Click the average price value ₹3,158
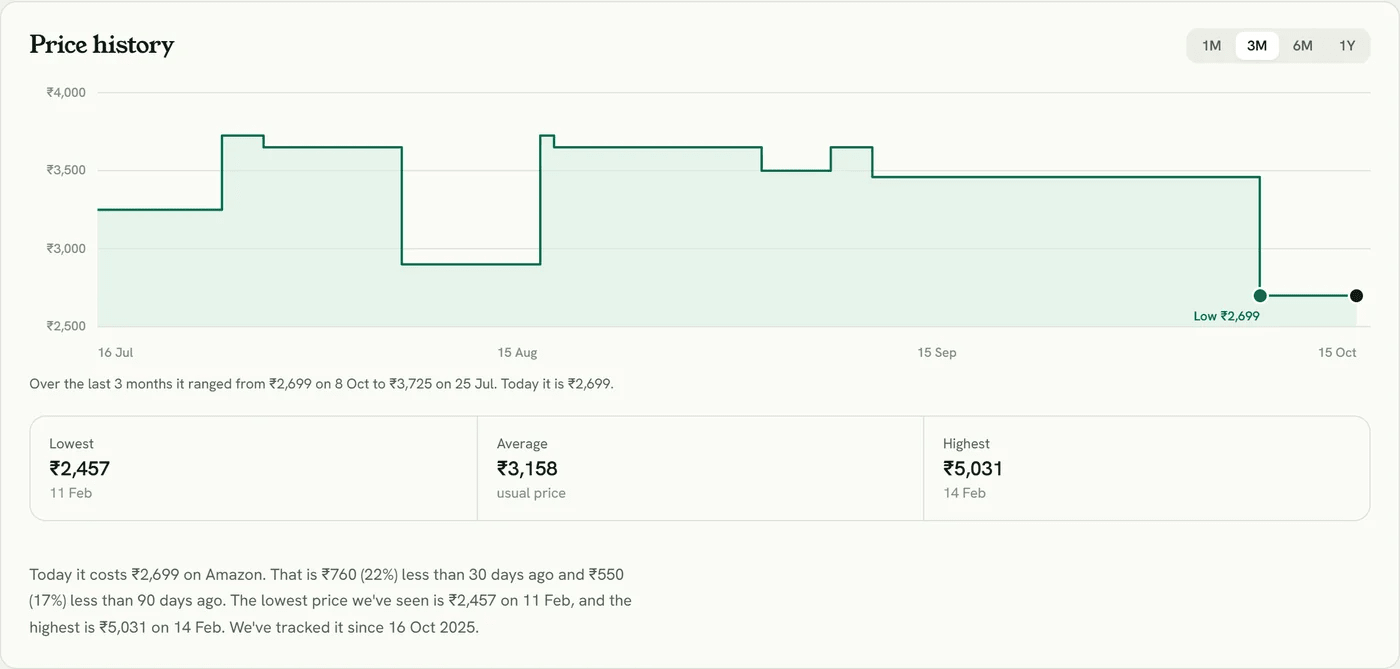Viewport: 1400px width, 669px height. point(527,468)
